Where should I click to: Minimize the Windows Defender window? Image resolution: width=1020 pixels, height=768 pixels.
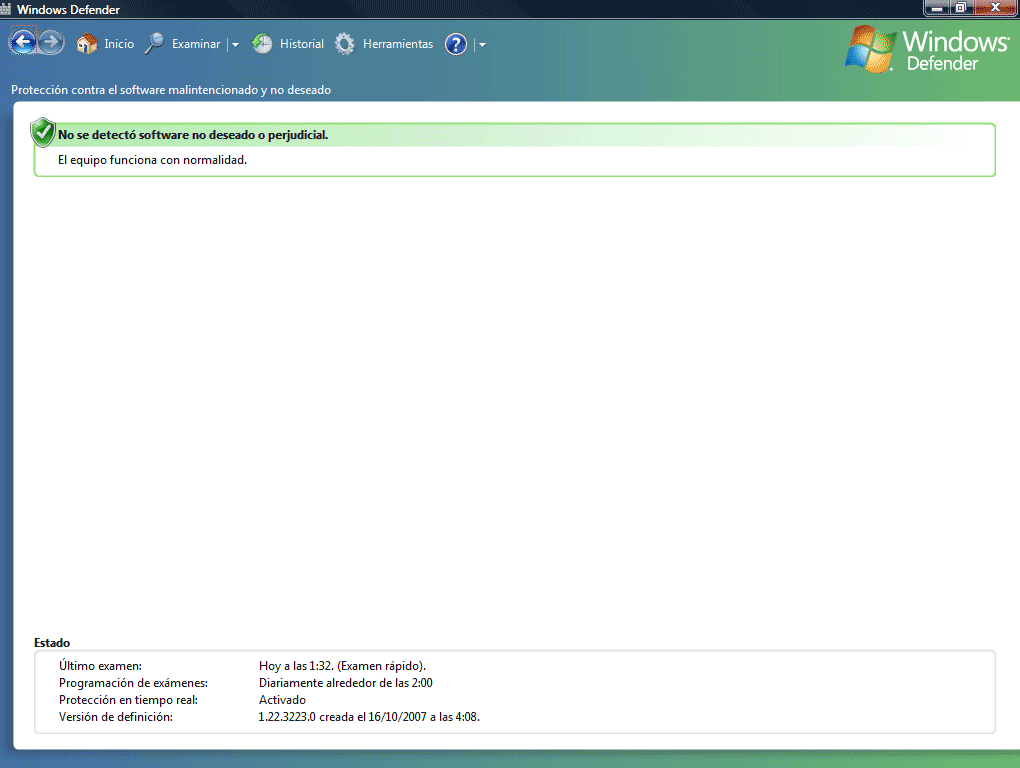pos(938,7)
